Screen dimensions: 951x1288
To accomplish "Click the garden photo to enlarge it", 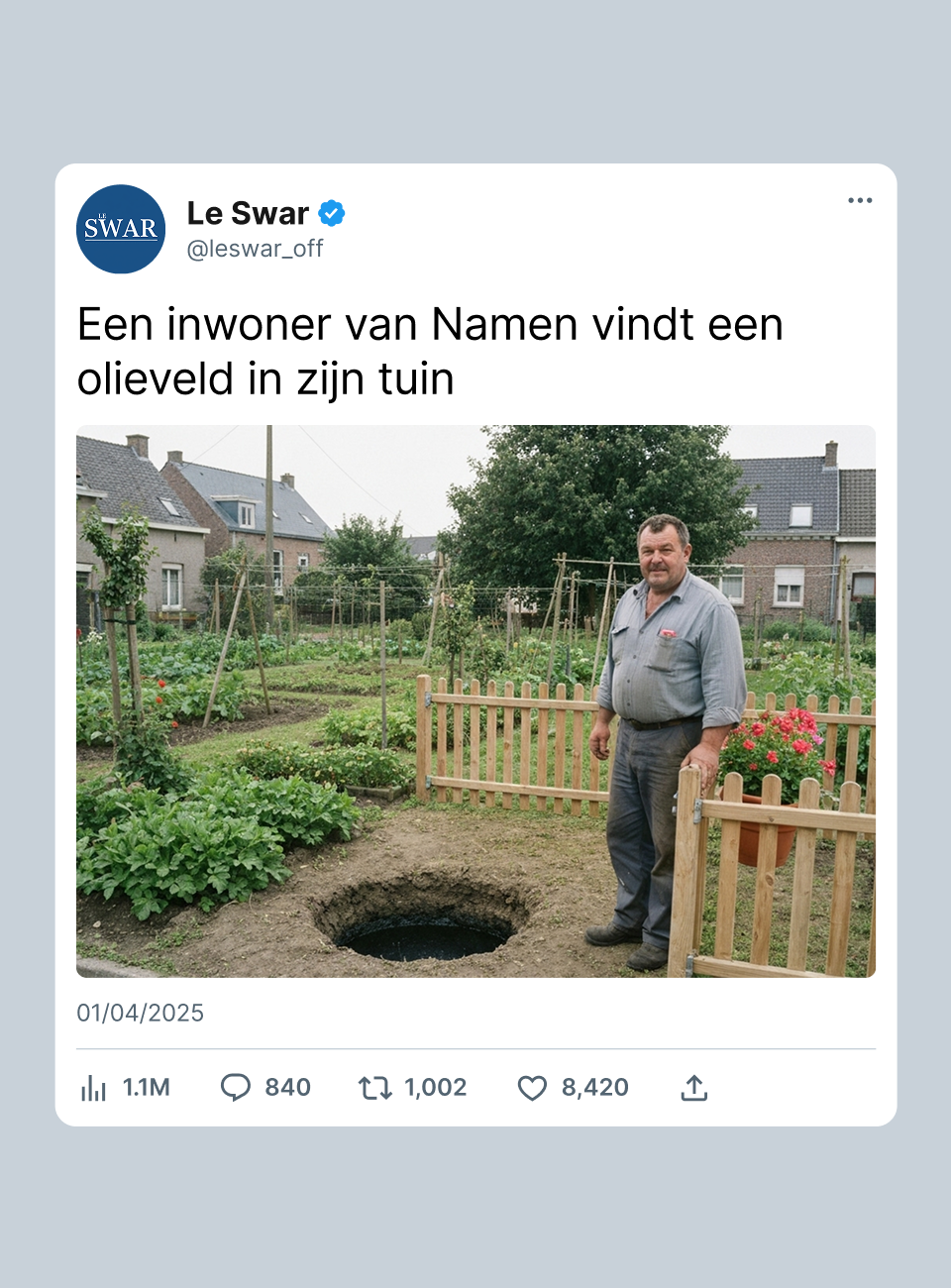I will [x=475, y=699].
